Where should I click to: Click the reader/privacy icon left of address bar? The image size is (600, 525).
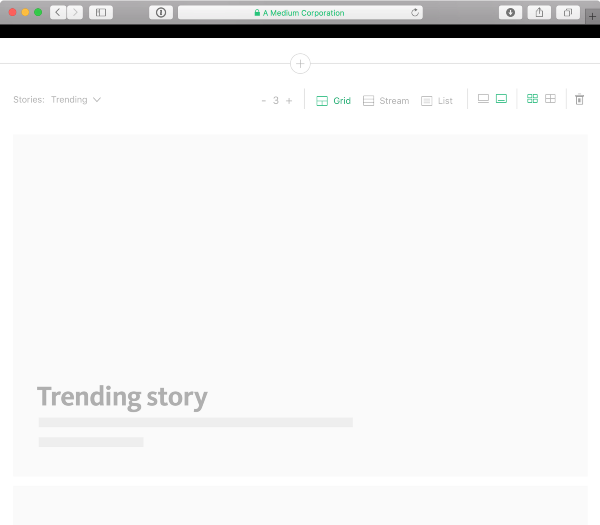(x=160, y=13)
